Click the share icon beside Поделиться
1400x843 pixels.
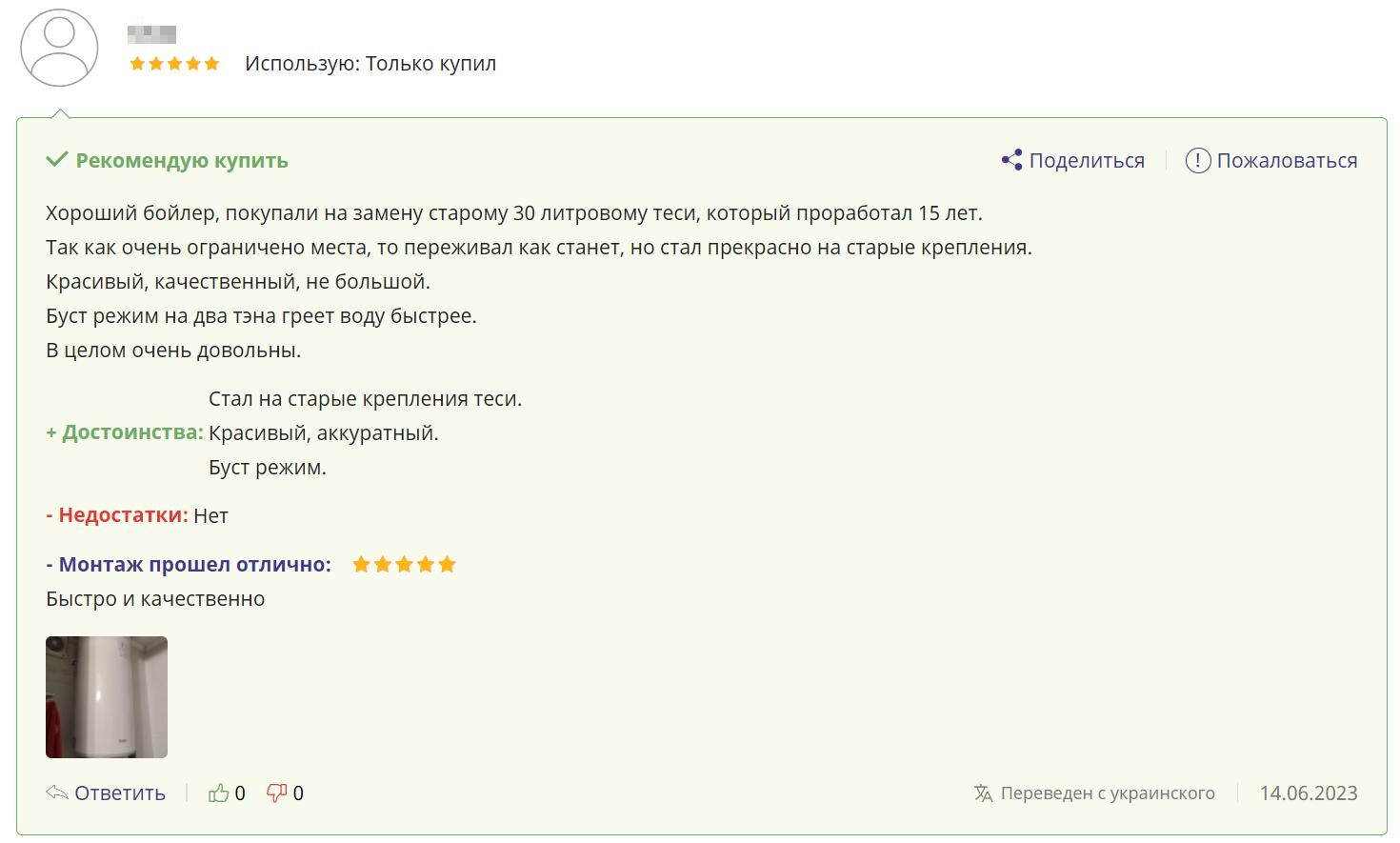(x=1011, y=160)
